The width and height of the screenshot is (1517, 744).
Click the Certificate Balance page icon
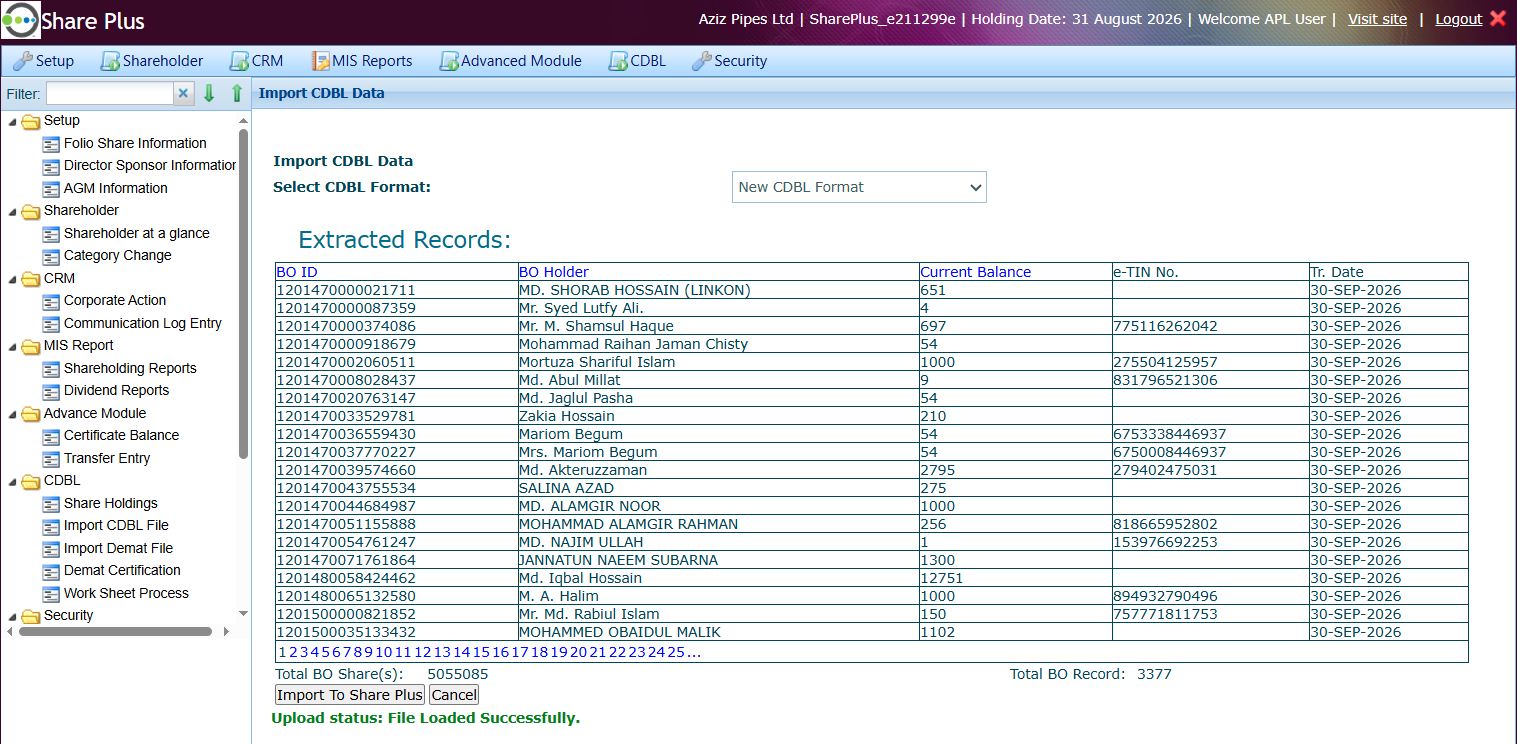(52, 436)
